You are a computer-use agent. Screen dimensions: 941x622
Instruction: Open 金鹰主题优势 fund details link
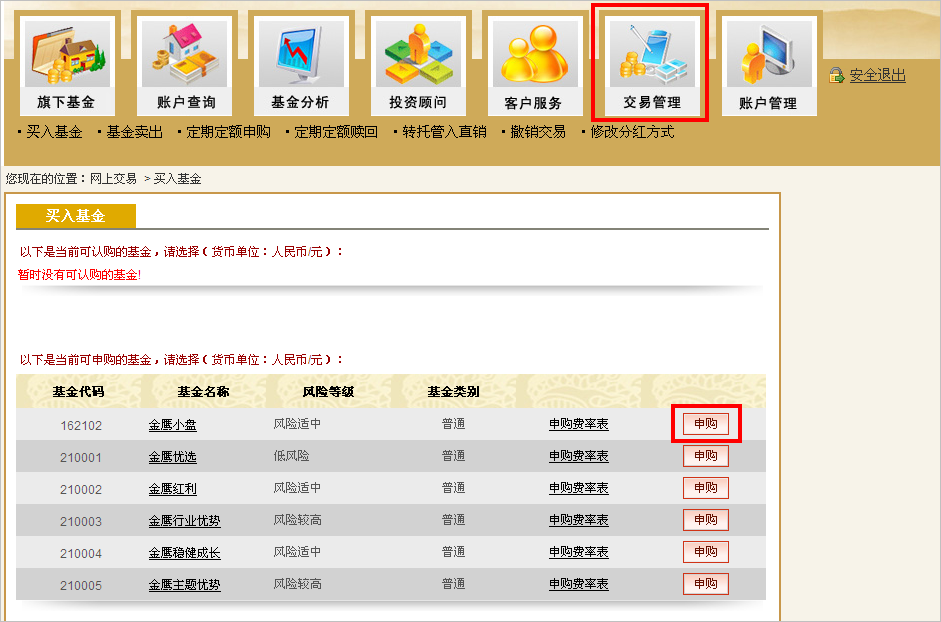click(185, 585)
